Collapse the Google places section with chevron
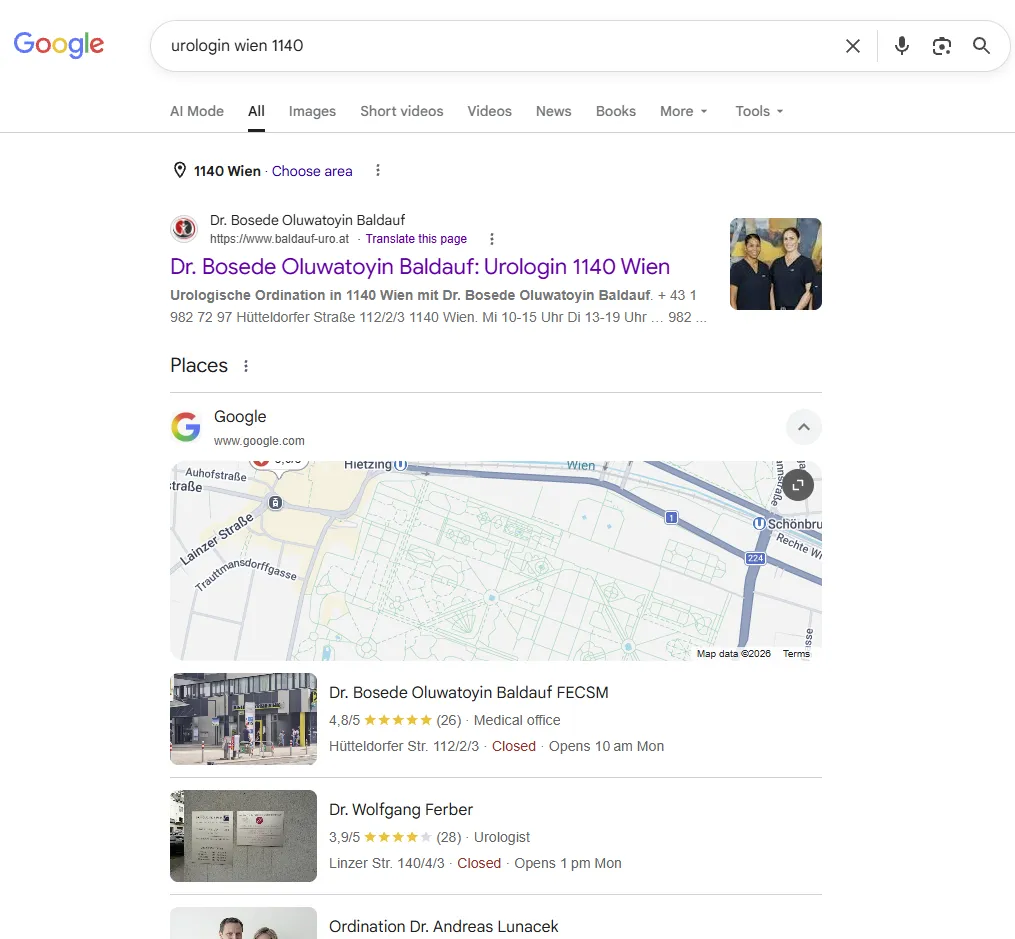Screen dimensions: 1015x939 coord(804,427)
